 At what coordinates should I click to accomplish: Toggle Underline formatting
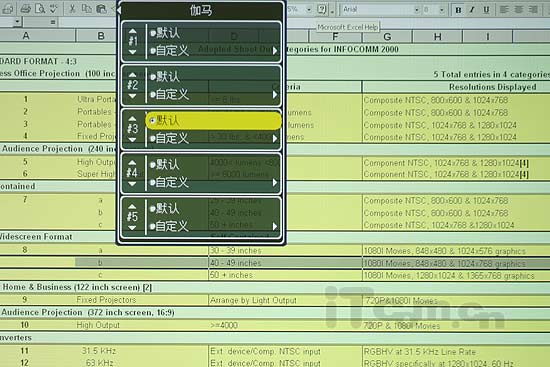[x=486, y=10]
